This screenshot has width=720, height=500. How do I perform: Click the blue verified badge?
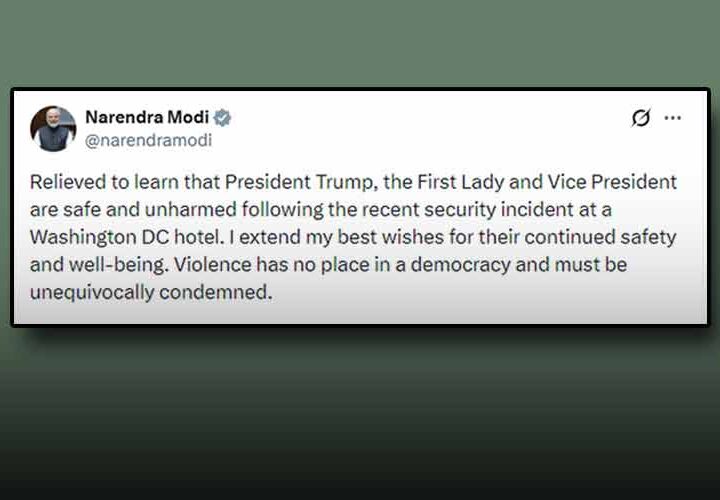point(223,118)
